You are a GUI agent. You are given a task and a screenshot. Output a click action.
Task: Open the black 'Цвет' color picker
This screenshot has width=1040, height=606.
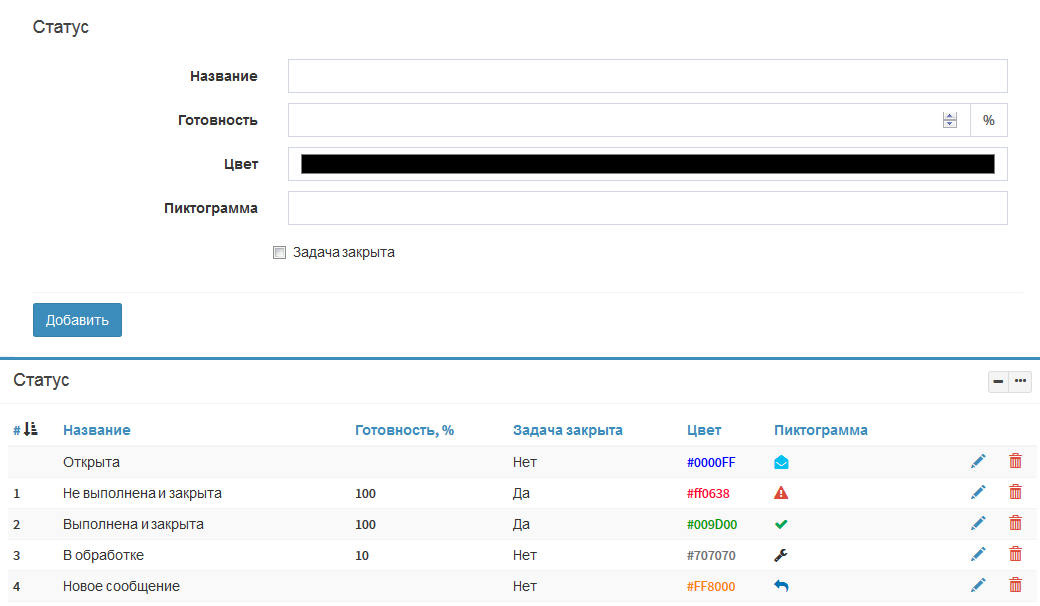tap(647, 164)
